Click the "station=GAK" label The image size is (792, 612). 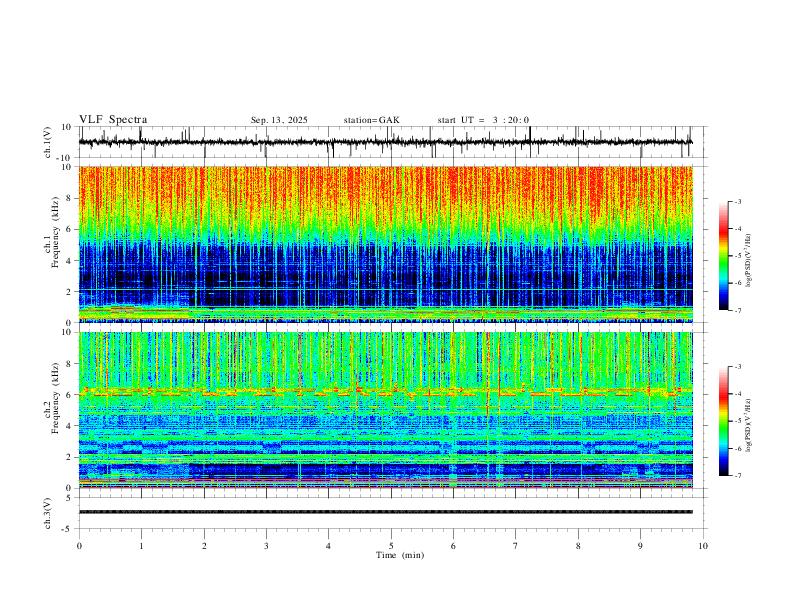(371, 120)
